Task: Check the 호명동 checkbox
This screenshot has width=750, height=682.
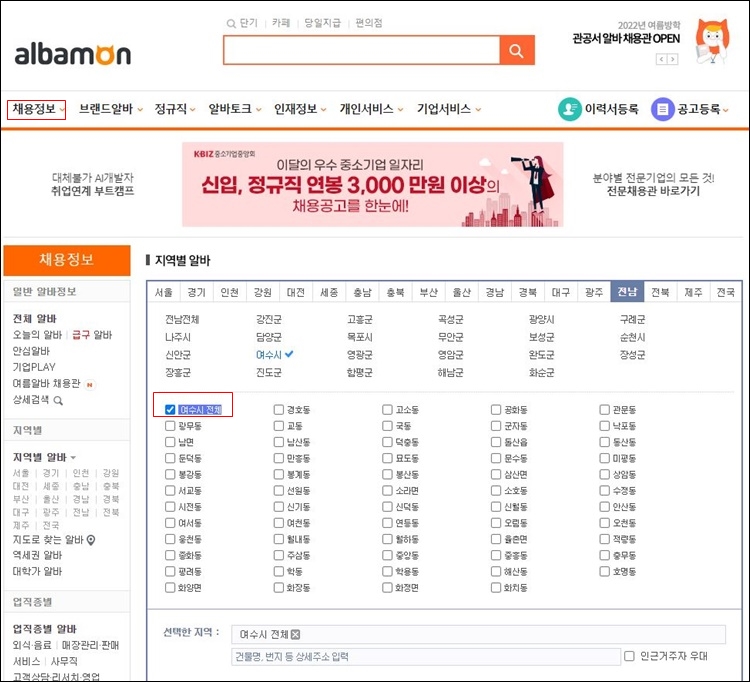Action: click(605, 571)
